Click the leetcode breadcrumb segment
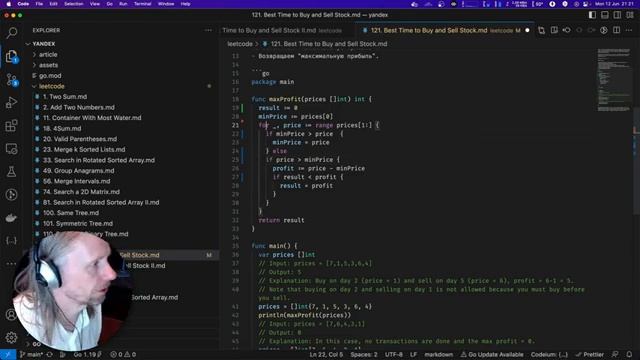Image resolution: width=640 pixels, height=360 pixels. 240,44
